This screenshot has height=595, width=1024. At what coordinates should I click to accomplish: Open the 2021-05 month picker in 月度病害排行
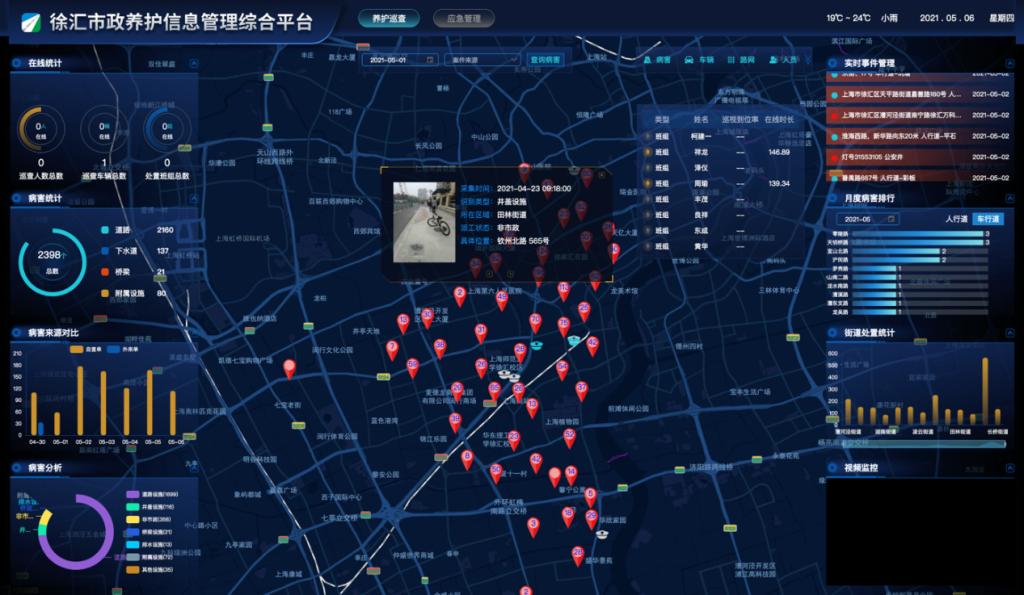[866, 218]
